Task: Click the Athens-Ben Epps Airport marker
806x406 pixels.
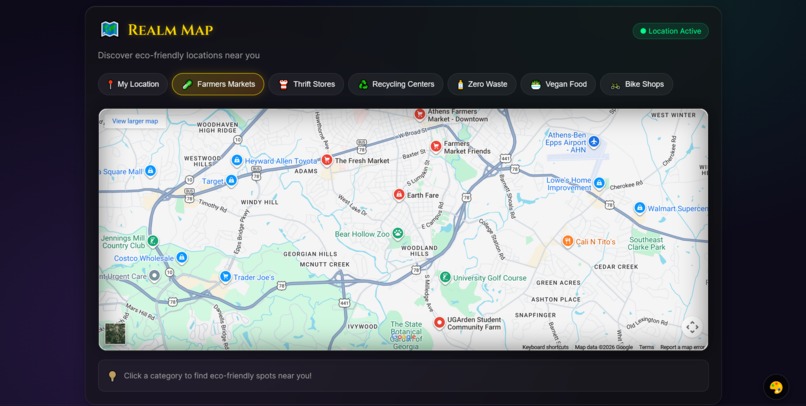Action: click(594, 141)
